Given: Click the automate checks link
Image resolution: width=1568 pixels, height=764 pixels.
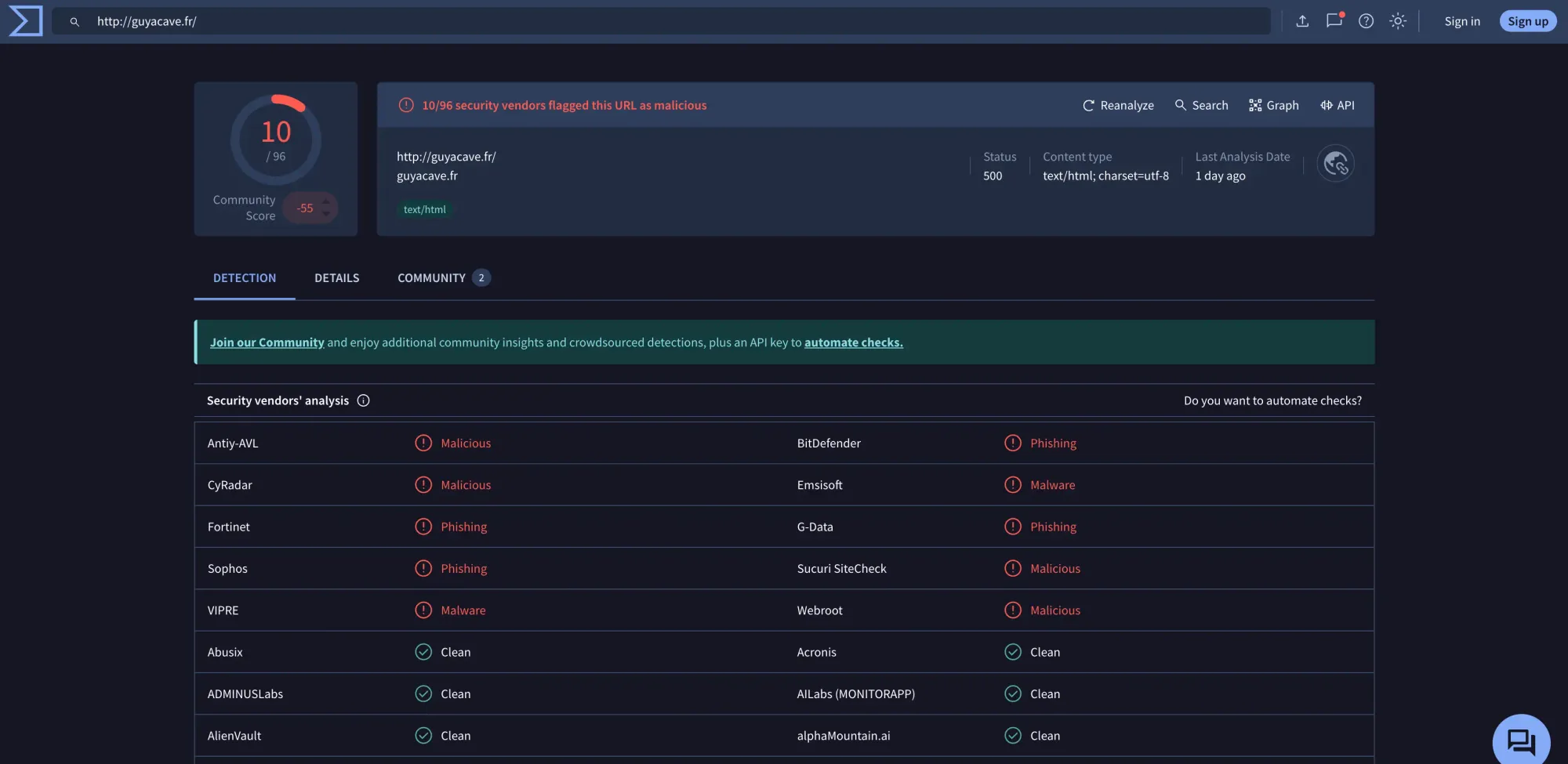Looking at the screenshot, I should [854, 342].
